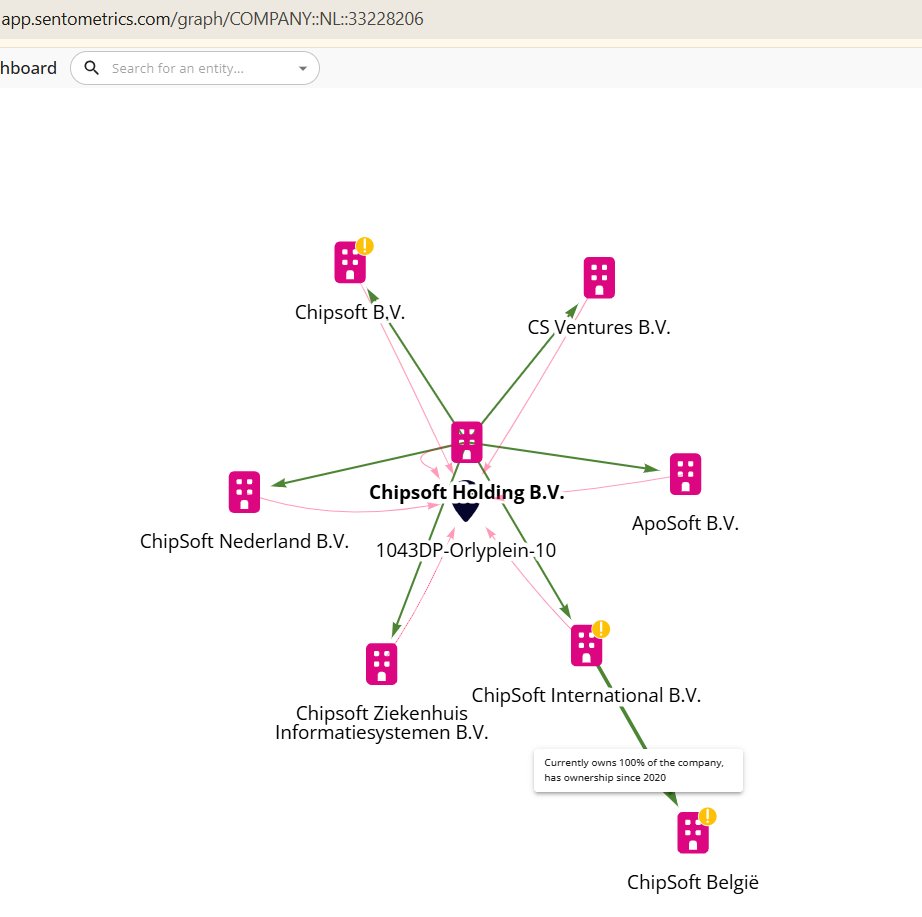Click the ownership tooltip 'Currently owns 100%'

click(x=638, y=770)
